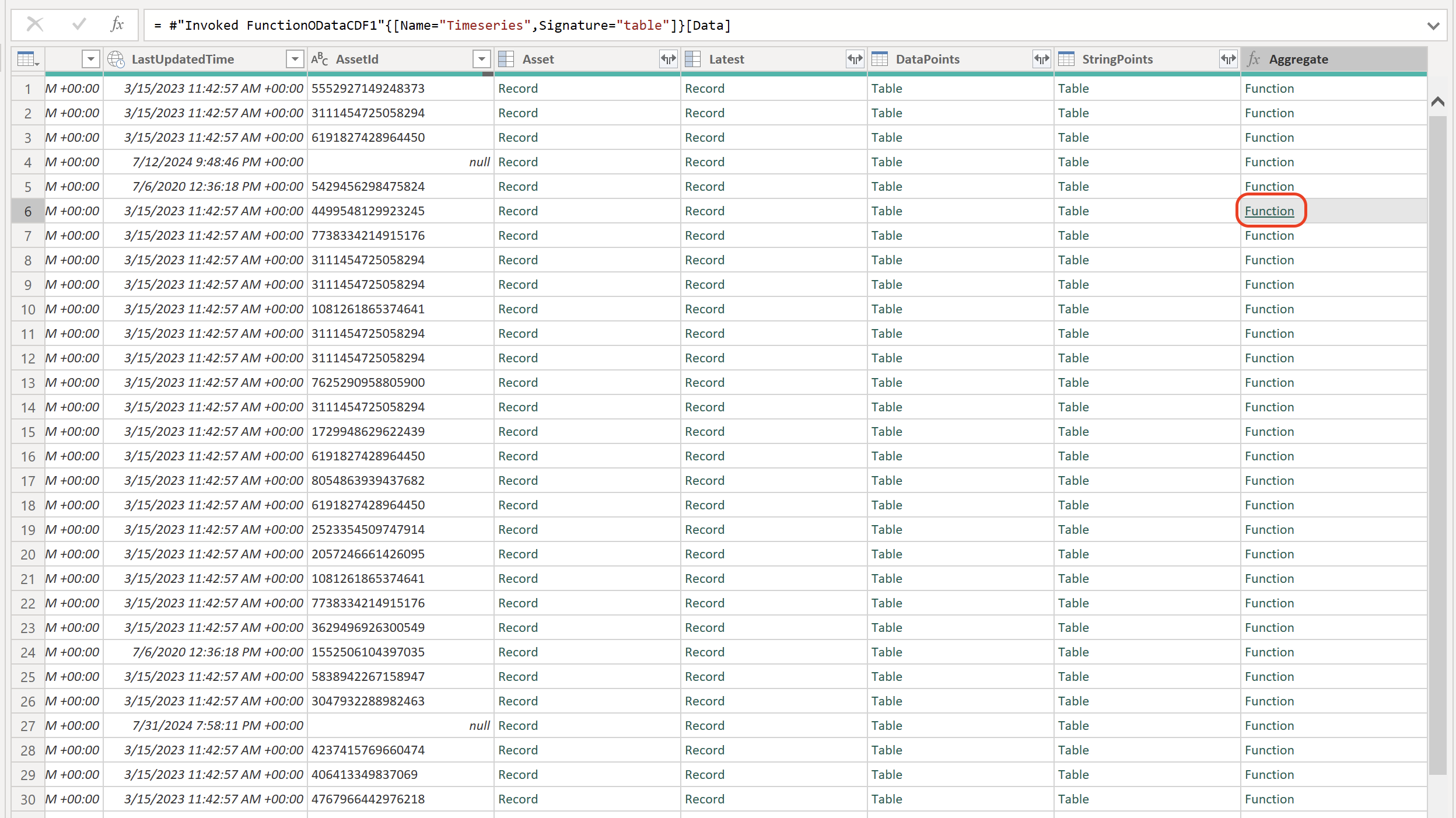The image size is (1456, 818).
Task: Toggle the row selector checkbox column
Action: point(27,59)
